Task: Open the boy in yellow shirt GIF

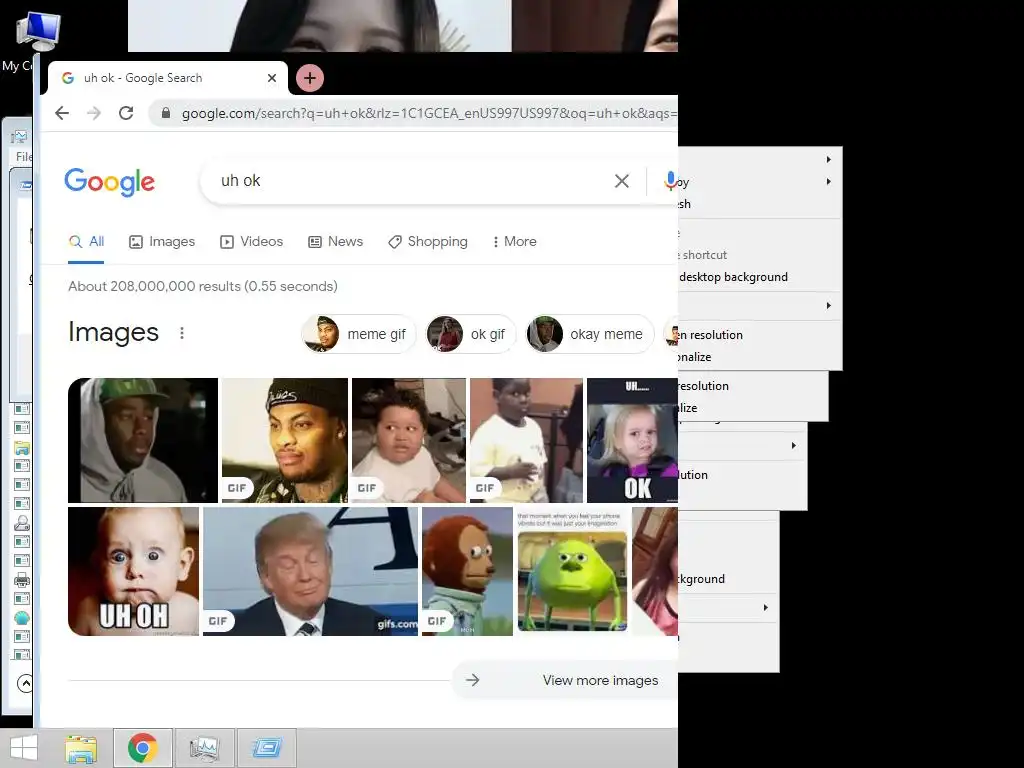Action: click(526, 440)
